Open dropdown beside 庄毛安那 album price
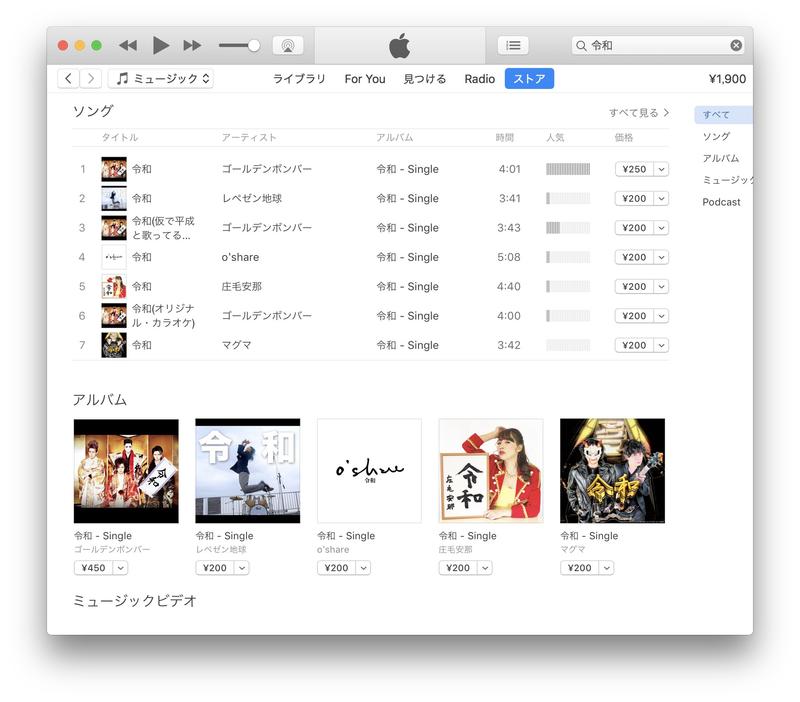 (485, 568)
